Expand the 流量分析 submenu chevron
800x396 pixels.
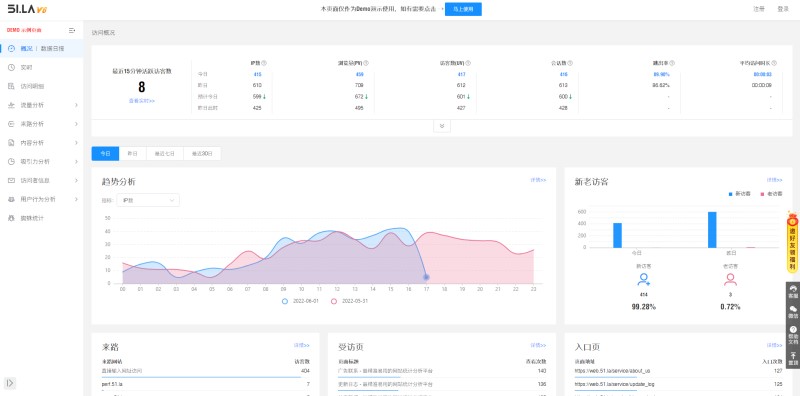pyautogui.click(x=76, y=105)
